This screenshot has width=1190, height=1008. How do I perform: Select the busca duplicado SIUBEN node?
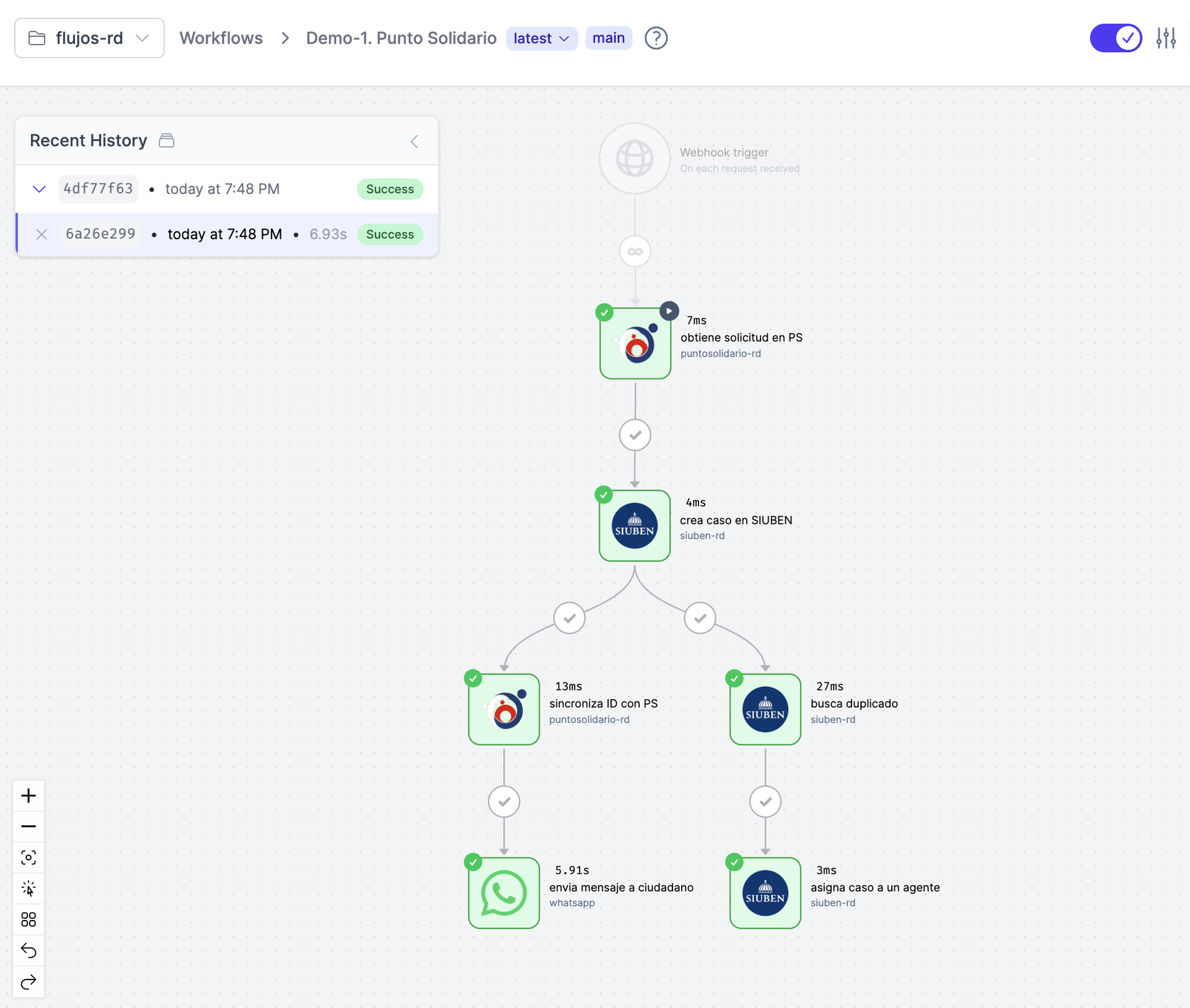click(x=765, y=709)
